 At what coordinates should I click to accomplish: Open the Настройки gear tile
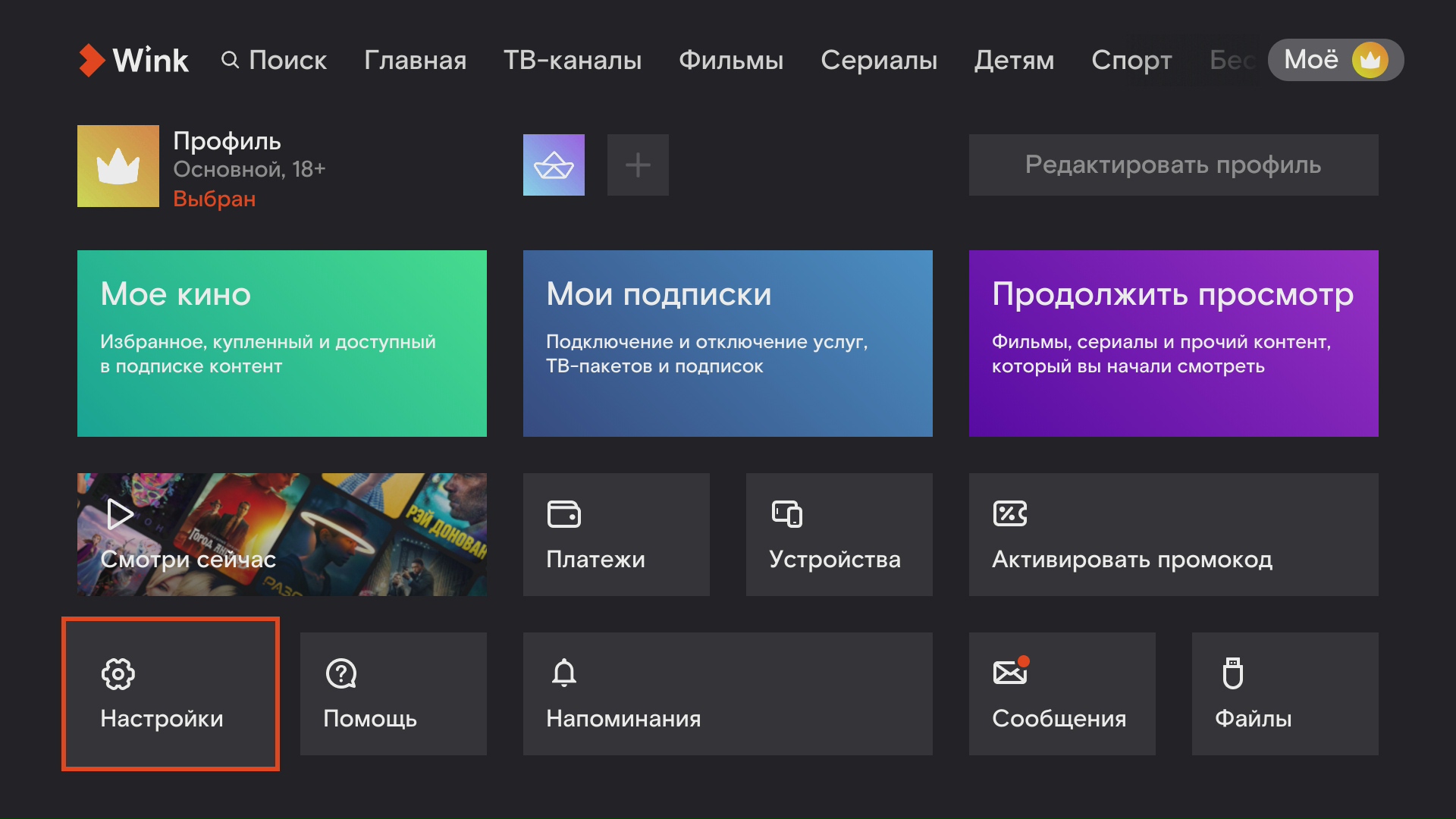[171, 694]
